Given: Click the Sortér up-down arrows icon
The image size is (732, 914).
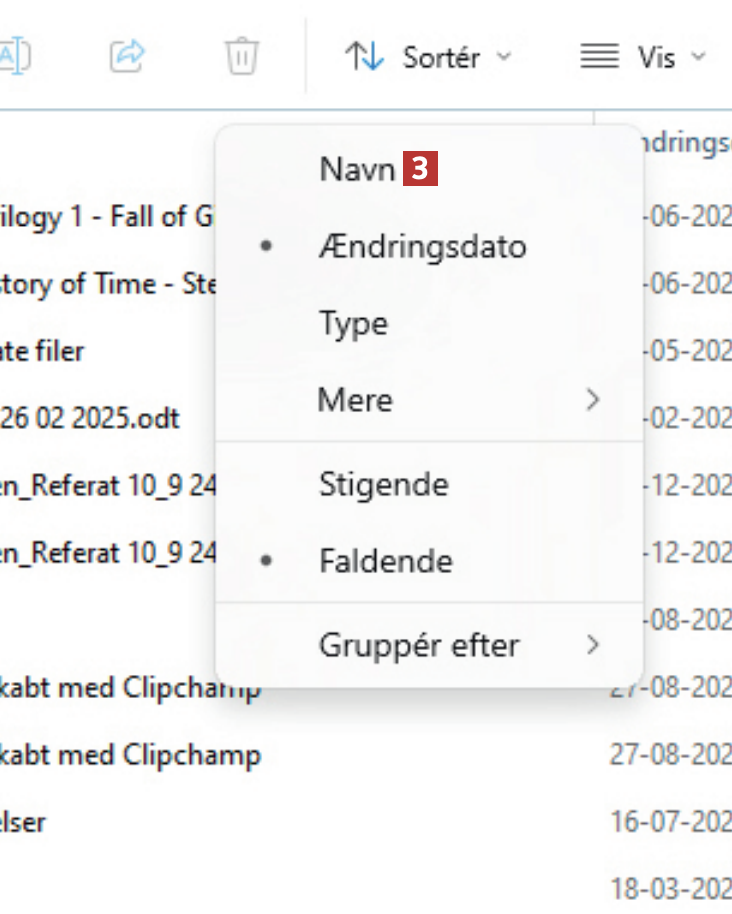Looking at the screenshot, I should tap(364, 56).
